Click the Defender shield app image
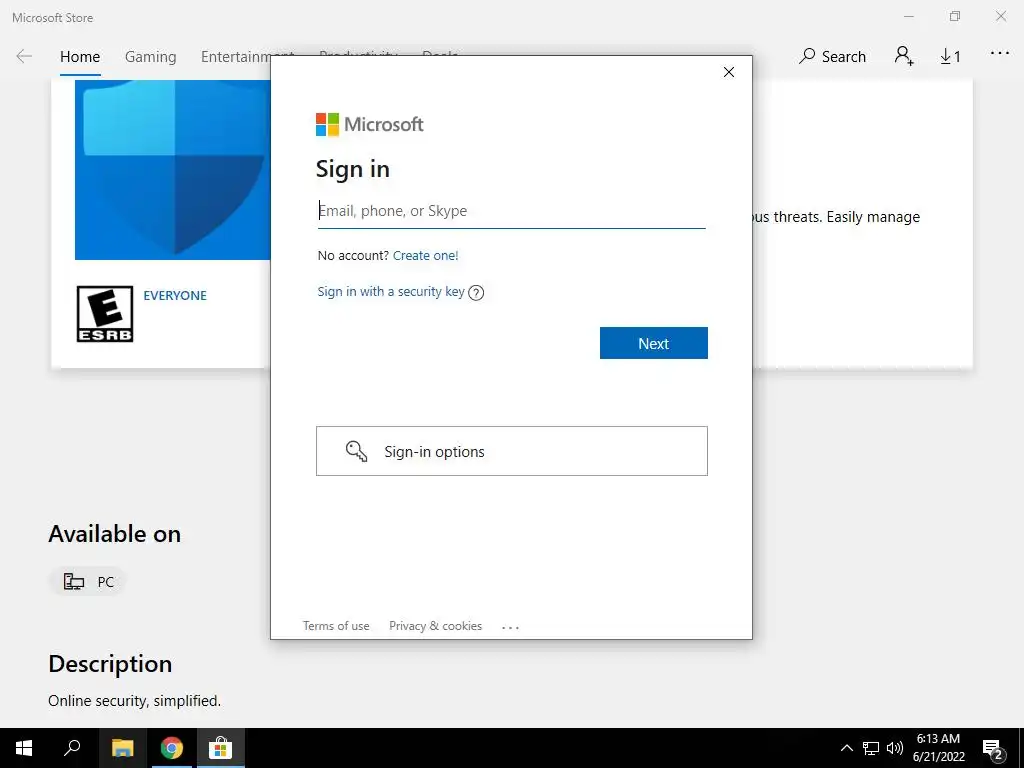The width and height of the screenshot is (1024, 768). point(173,170)
